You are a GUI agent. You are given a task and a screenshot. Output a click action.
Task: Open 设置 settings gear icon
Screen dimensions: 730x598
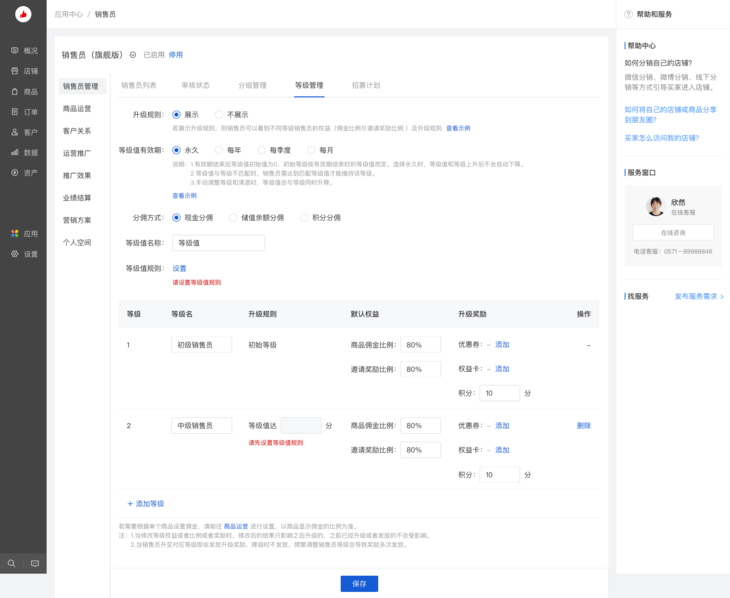tap(15, 254)
